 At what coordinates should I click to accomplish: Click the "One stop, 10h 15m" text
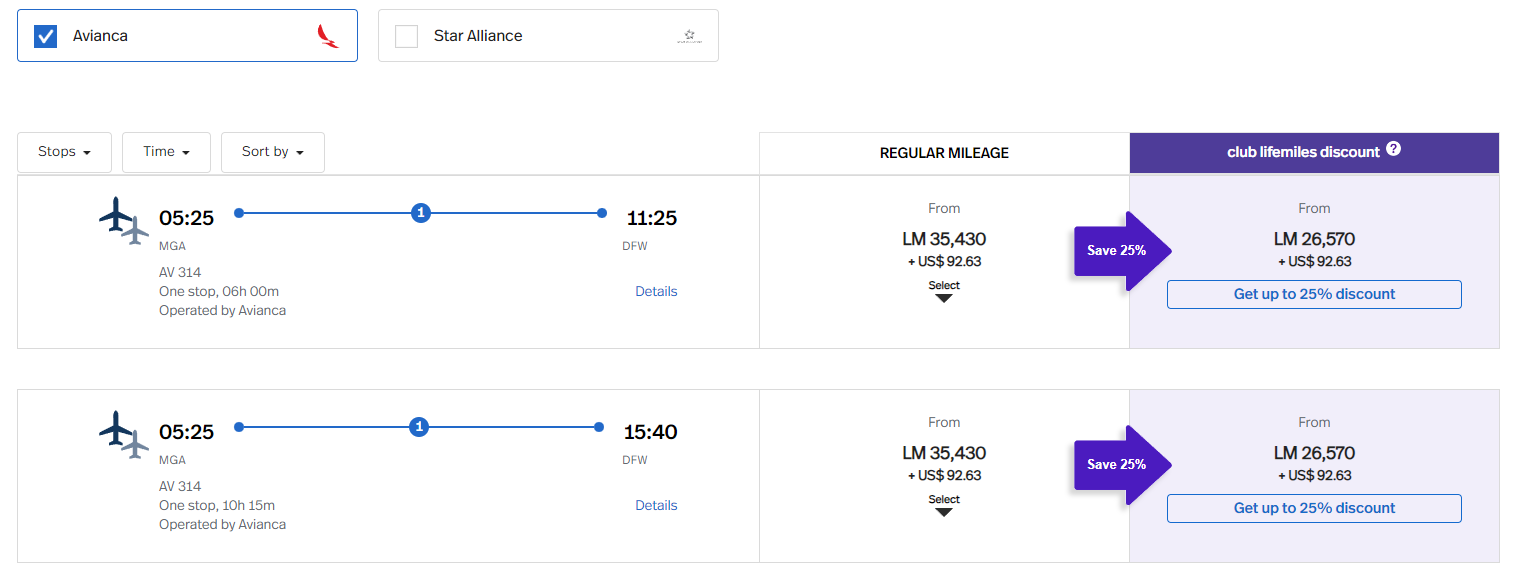217,506
